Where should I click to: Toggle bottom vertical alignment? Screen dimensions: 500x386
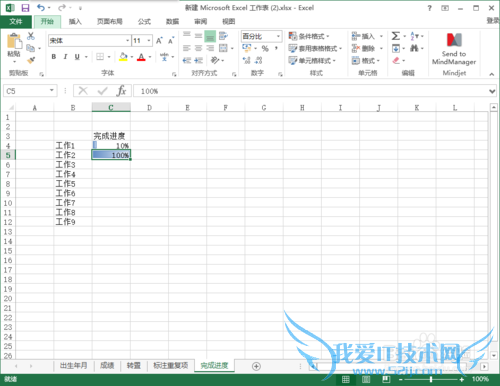pyautogui.click(x=210, y=36)
